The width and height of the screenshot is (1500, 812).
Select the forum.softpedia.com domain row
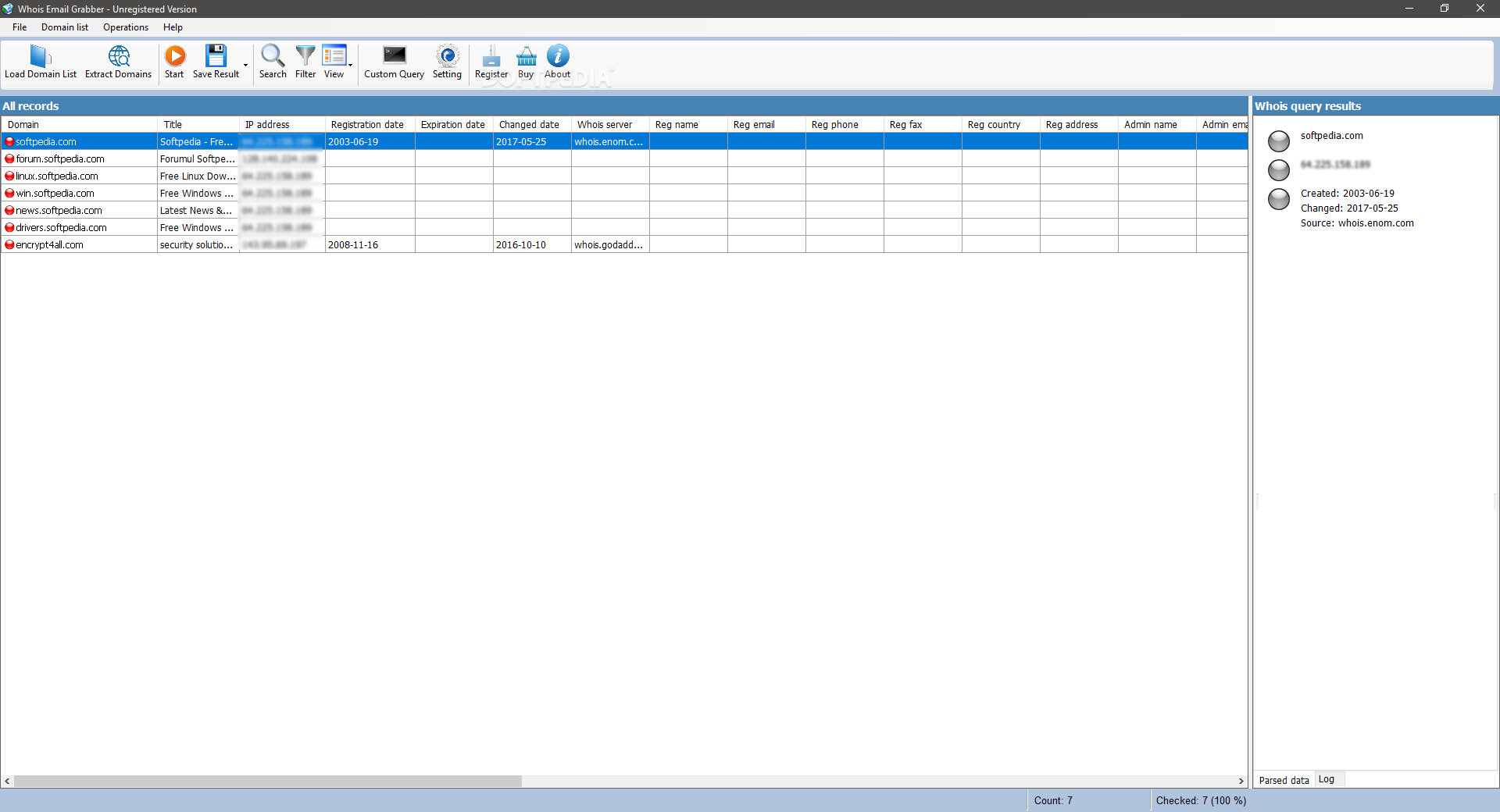[x=624, y=159]
